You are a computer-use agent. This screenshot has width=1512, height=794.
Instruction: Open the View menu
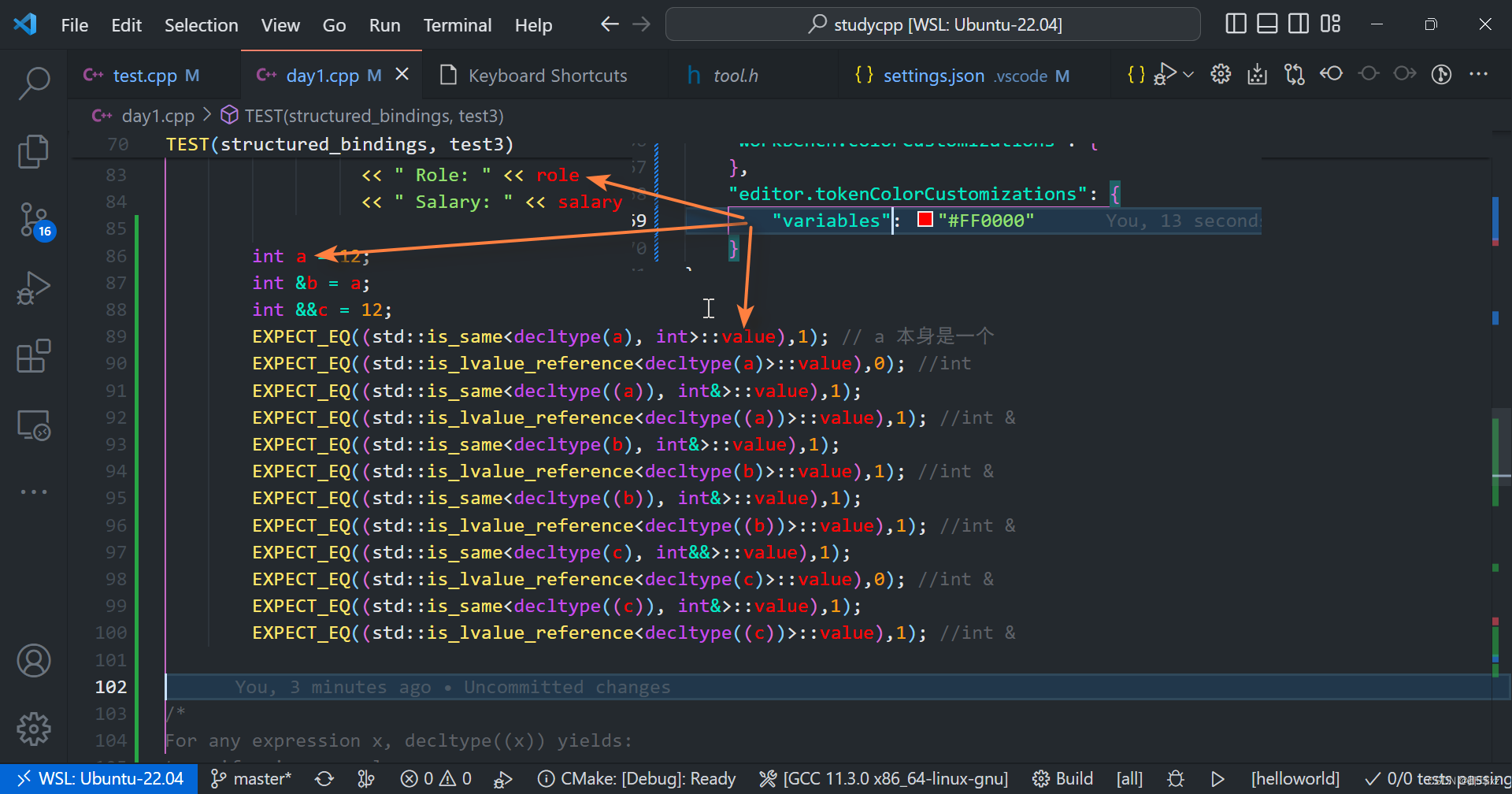pyautogui.click(x=280, y=25)
